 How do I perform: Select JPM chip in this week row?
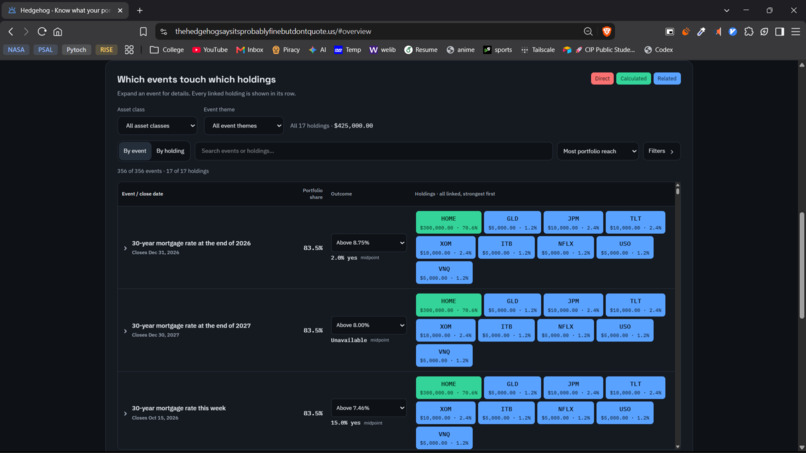click(573, 388)
